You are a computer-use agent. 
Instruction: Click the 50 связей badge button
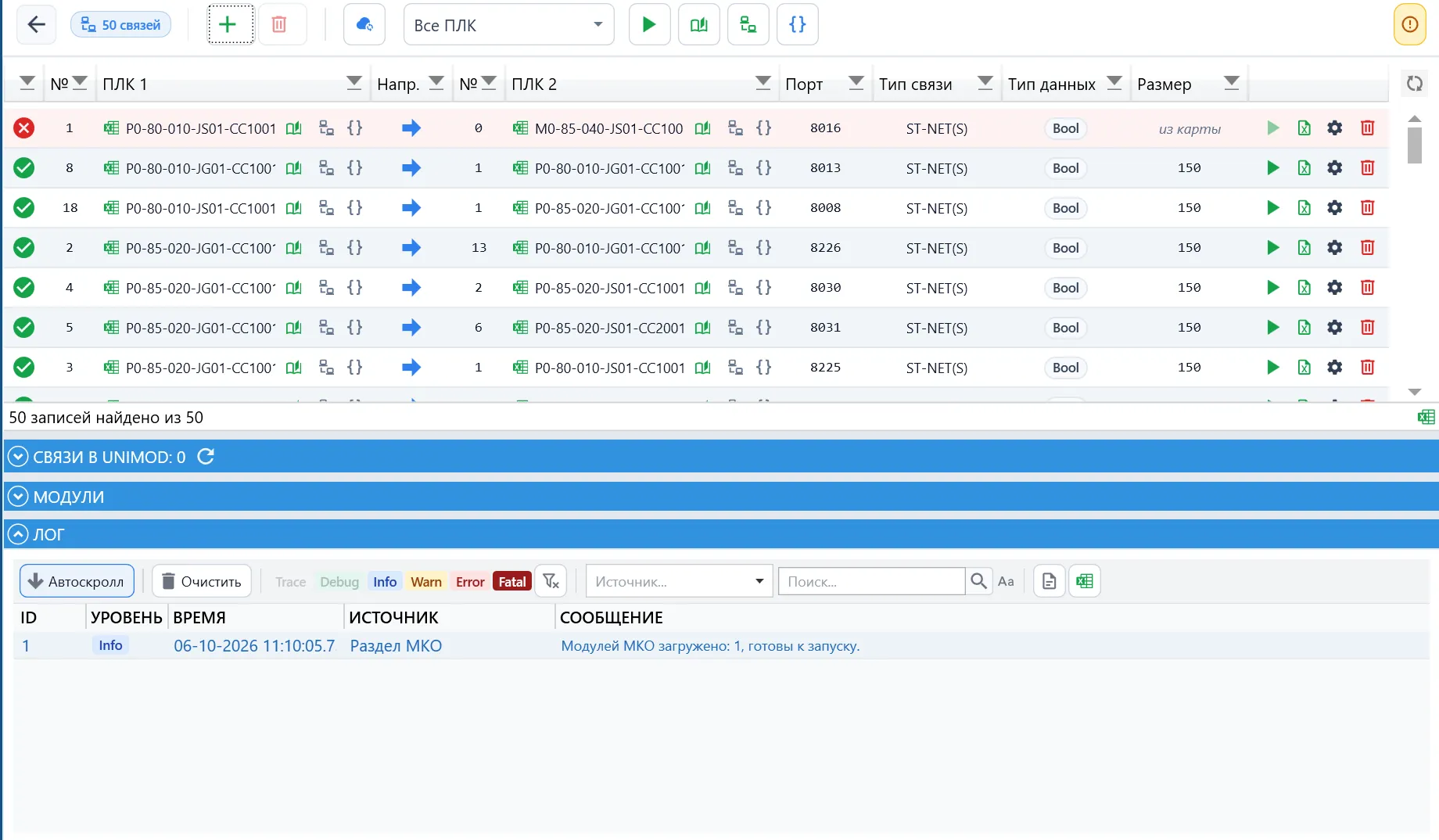pyautogui.click(x=121, y=24)
